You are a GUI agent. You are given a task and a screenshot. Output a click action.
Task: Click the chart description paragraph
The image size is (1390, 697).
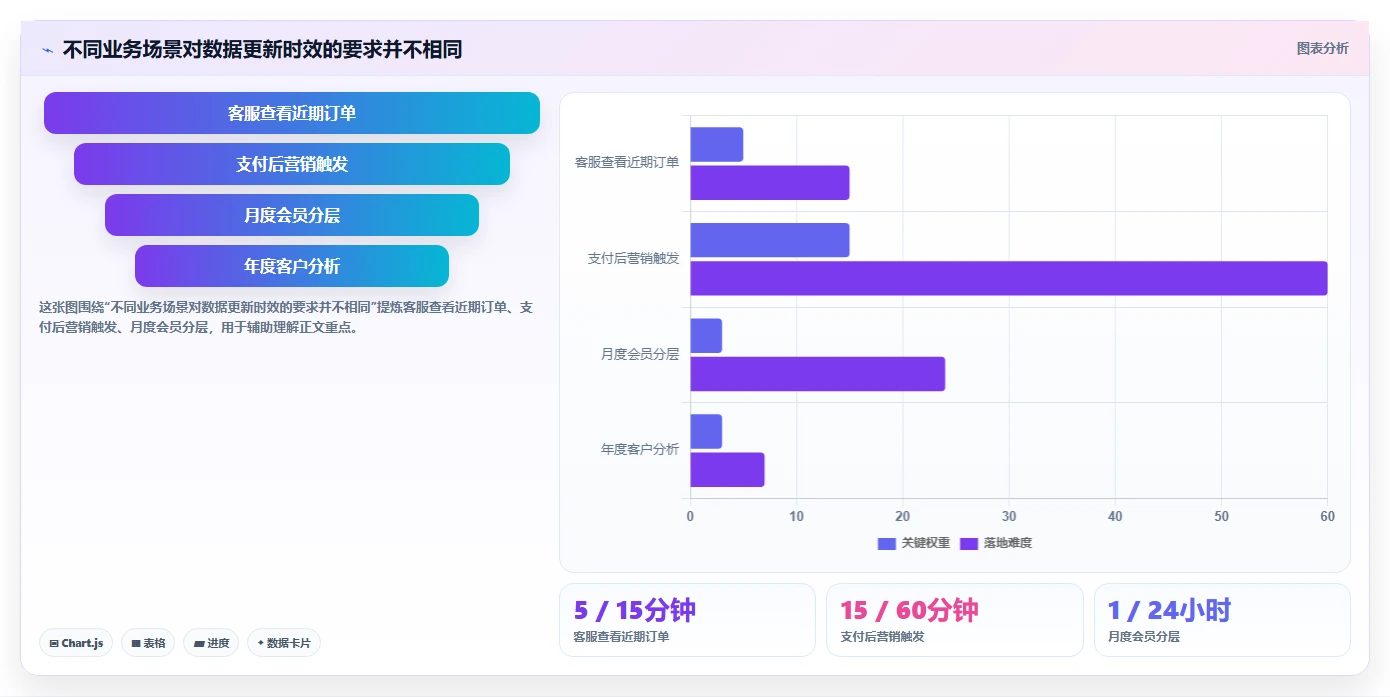tap(286, 317)
